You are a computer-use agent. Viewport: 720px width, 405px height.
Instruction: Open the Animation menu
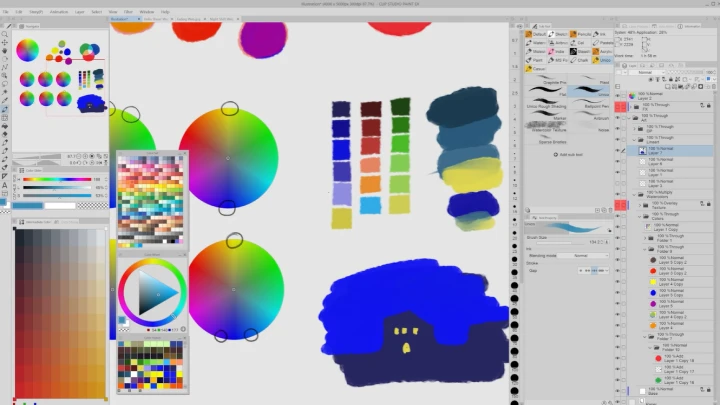(59, 11)
